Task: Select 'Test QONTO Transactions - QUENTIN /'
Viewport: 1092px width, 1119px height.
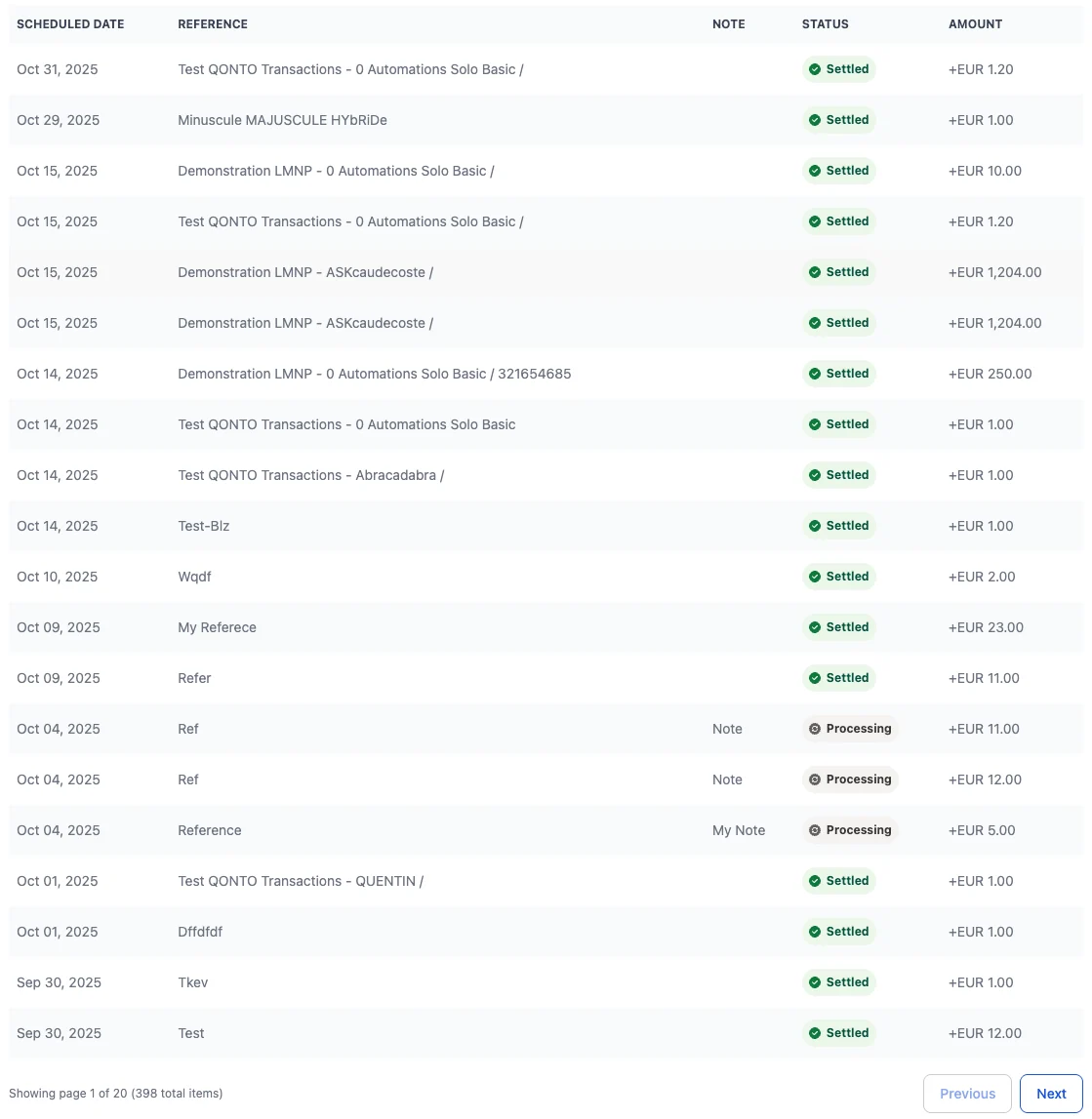Action: point(301,881)
